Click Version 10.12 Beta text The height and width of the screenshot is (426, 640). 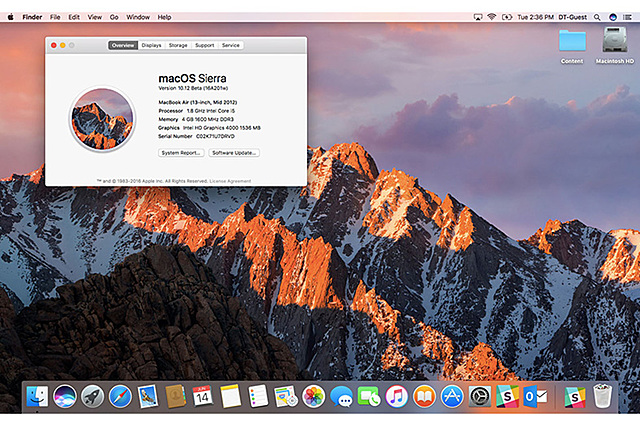pyautogui.click(x=193, y=88)
